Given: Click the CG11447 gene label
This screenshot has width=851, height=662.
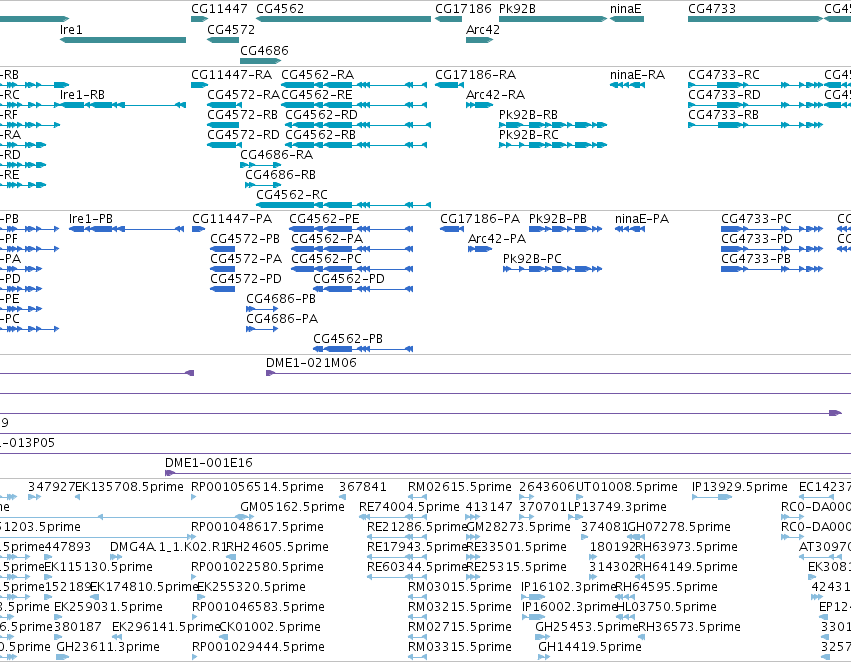Looking at the screenshot, I should coord(219,9).
